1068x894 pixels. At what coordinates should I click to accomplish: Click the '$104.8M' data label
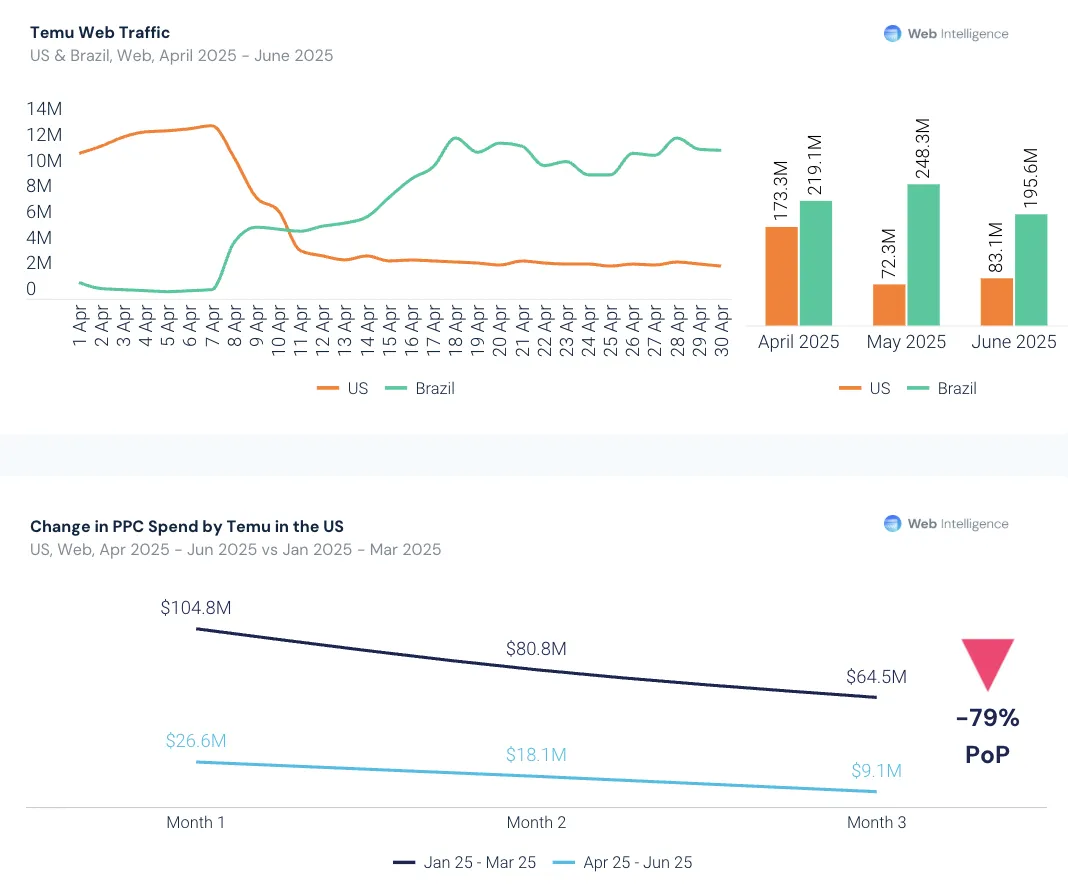click(x=196, y=607)
